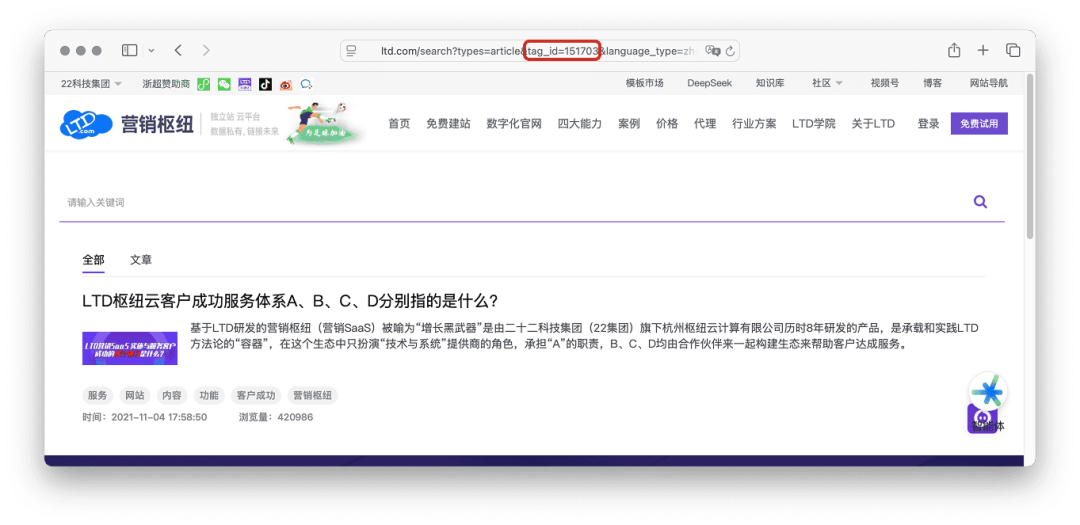
Task: Click the URL address field
Action: [x=540, y=51]
